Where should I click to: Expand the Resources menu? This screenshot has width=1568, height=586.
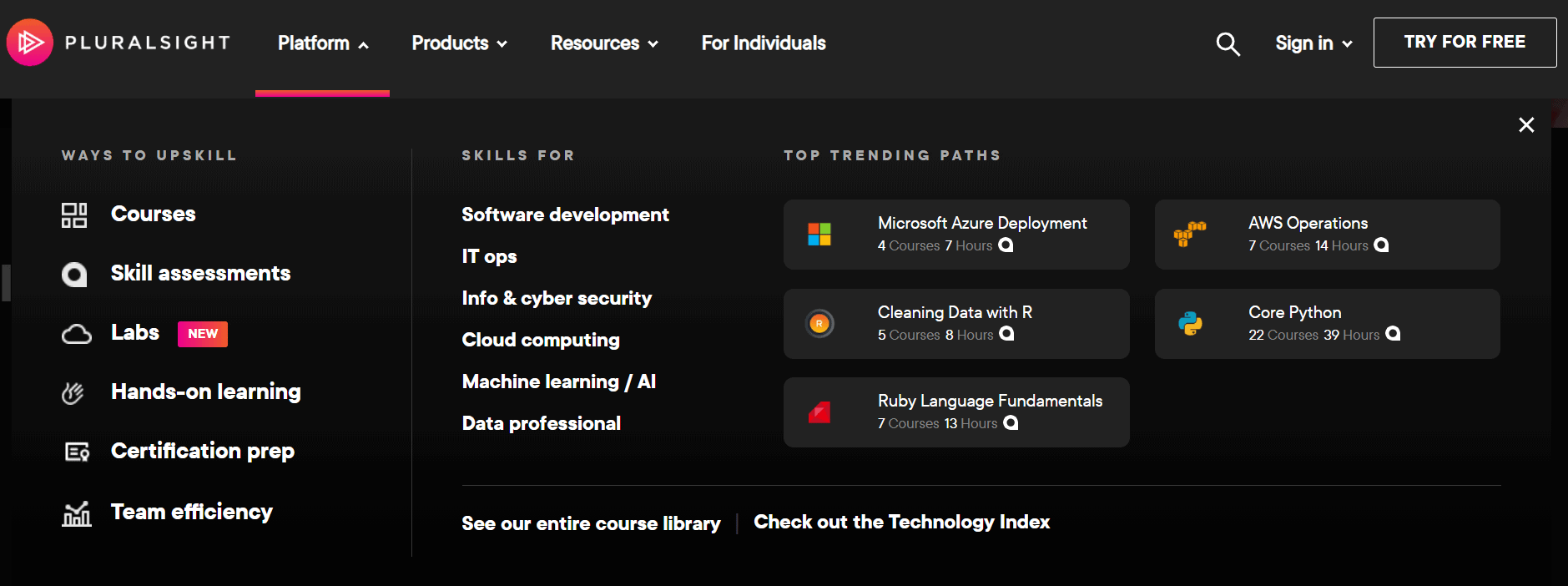pos(604,43)
